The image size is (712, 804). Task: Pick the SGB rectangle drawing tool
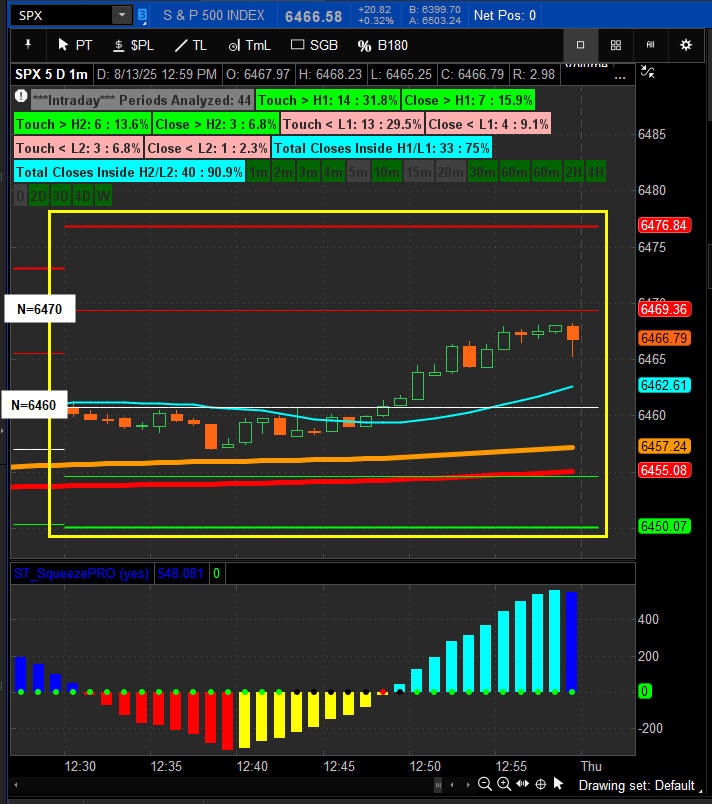[x=314, y=46]
